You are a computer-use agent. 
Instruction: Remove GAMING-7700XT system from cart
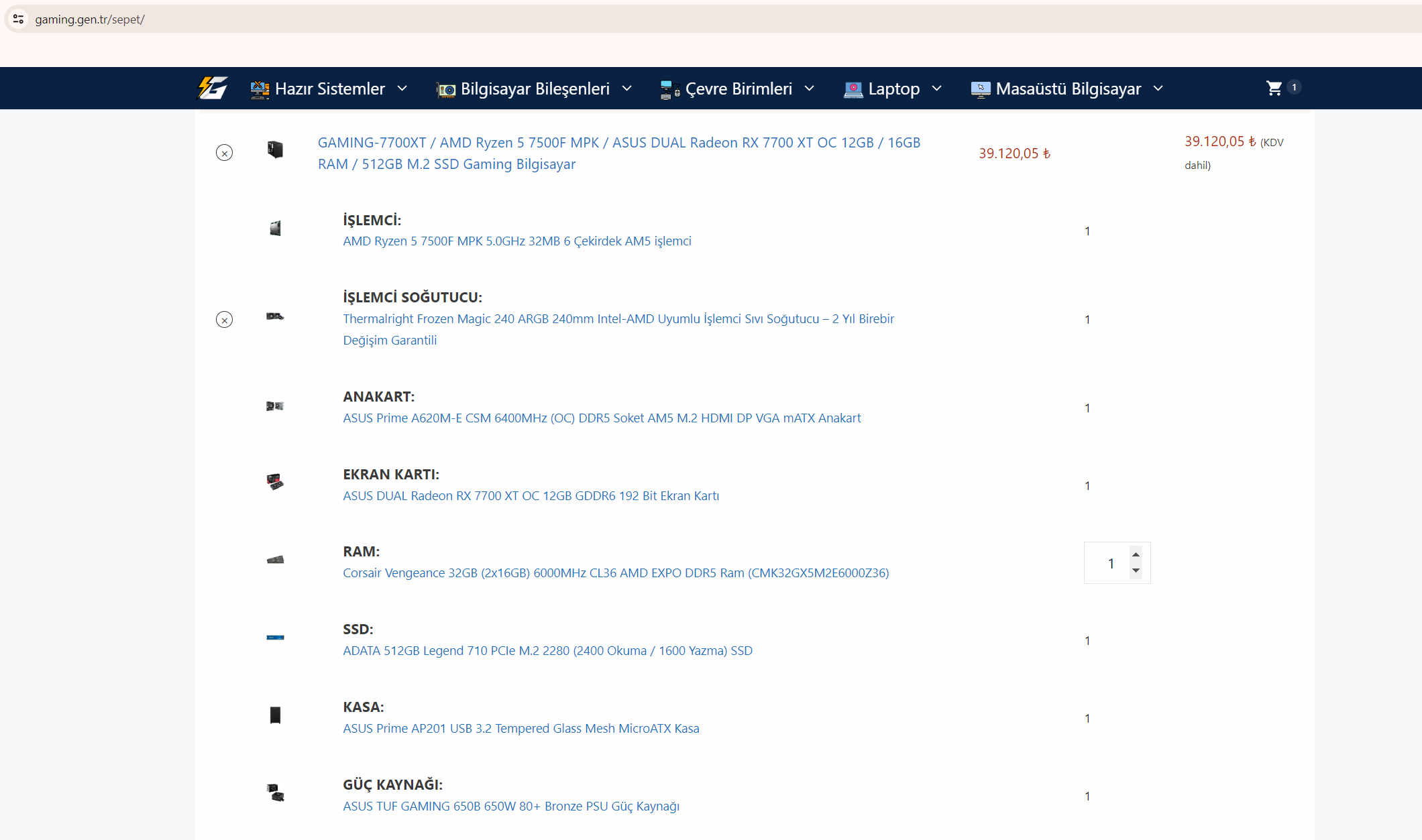coord(225,153)
